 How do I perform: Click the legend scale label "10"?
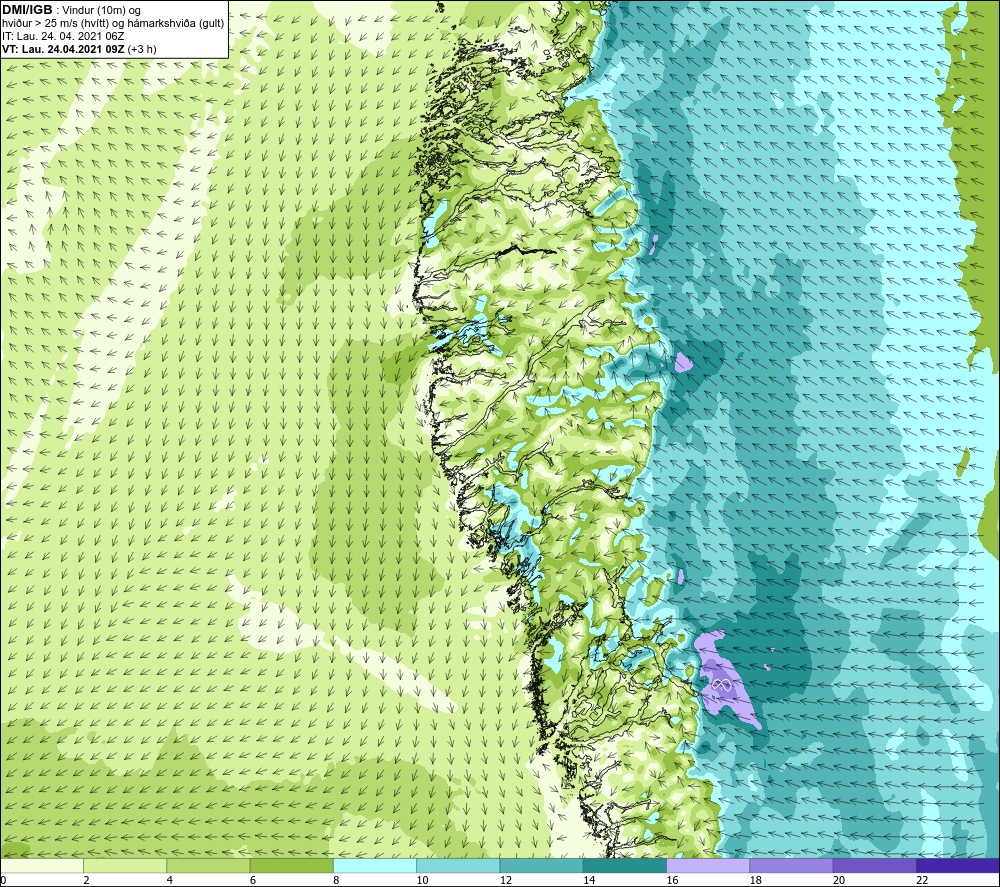tap(422, 881)
